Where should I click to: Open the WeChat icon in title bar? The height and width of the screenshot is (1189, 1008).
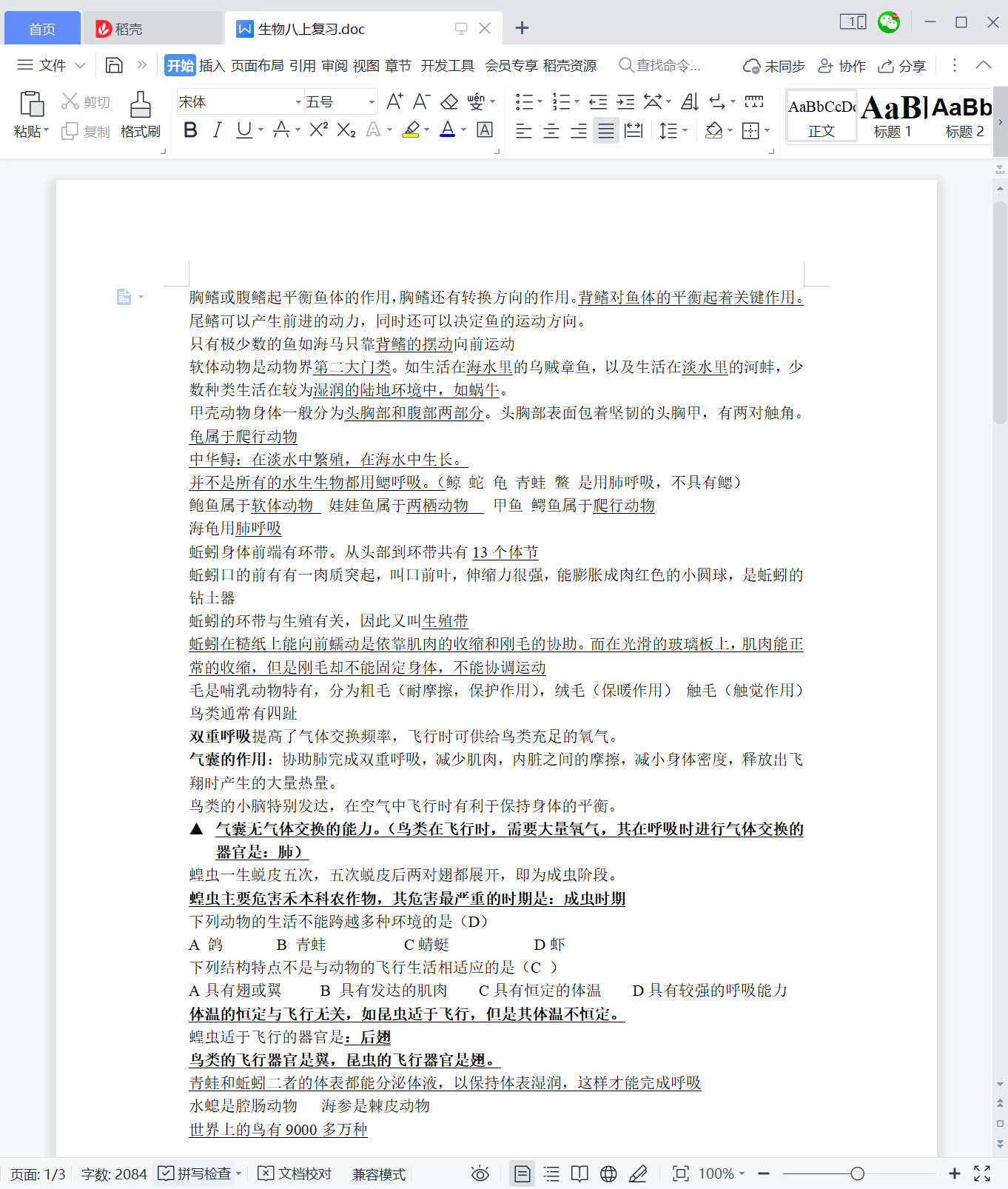pos(889,22)
